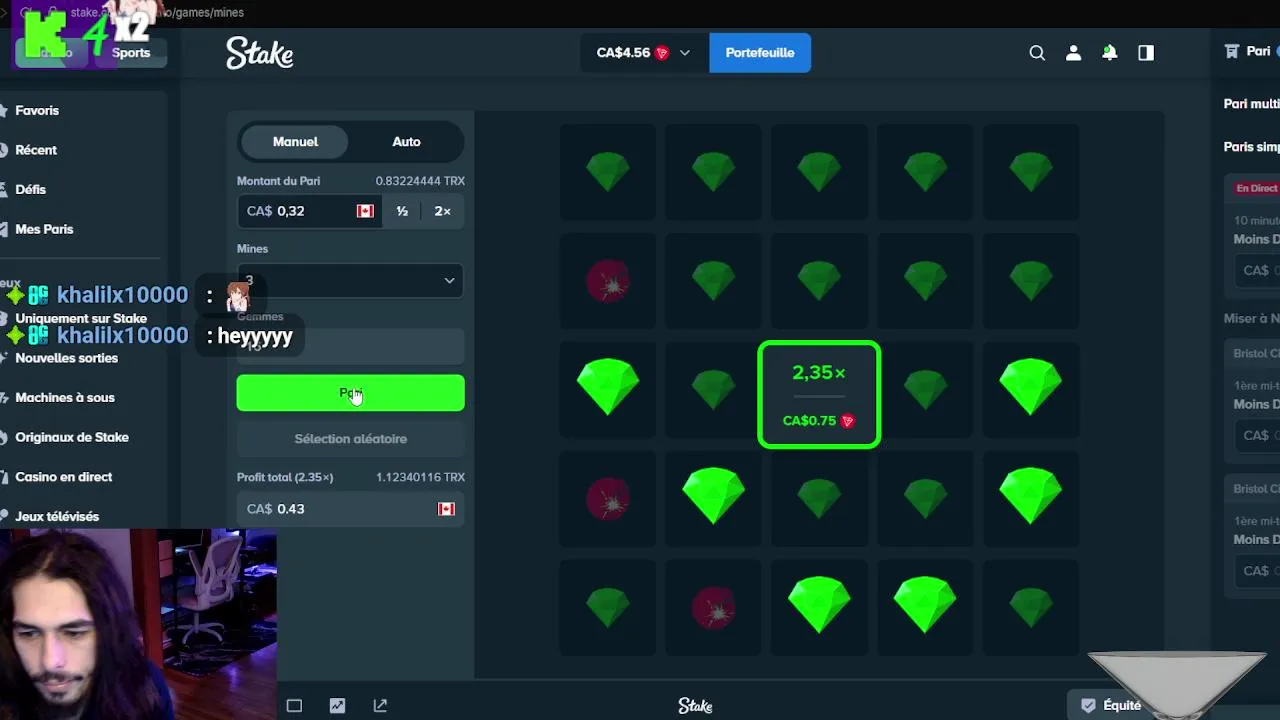The image size is (1280, 720).
Task: Open Mes Paris in the sidebar
Action: (x=44, y=229)
